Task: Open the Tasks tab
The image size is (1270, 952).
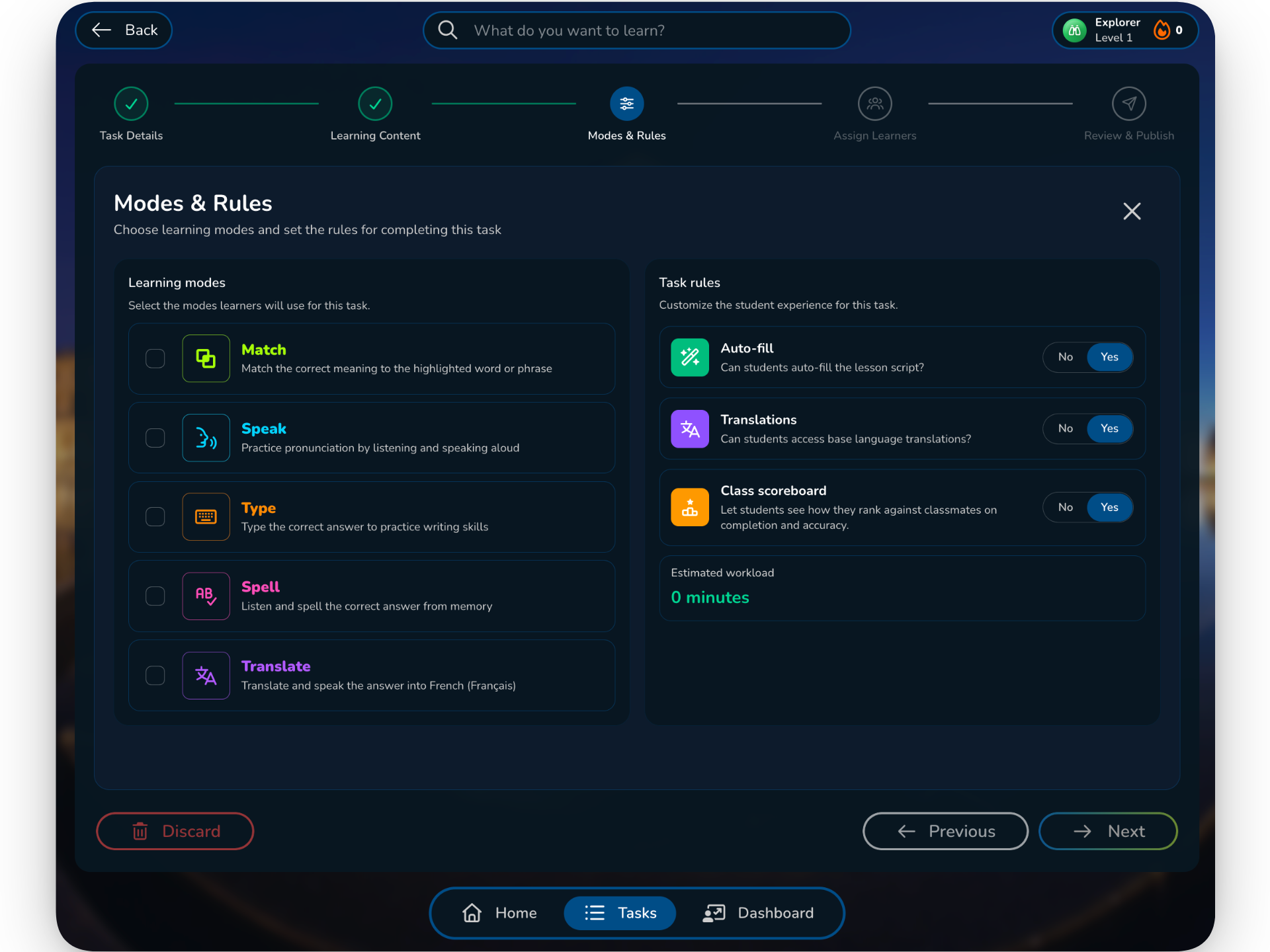Action: [620, 913]
